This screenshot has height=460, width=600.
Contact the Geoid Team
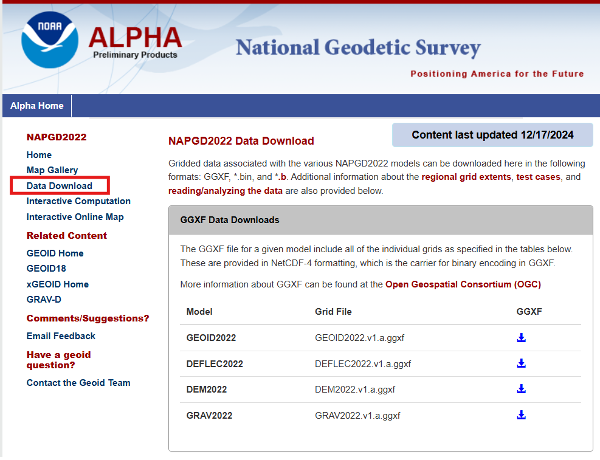tap(78, 383)
